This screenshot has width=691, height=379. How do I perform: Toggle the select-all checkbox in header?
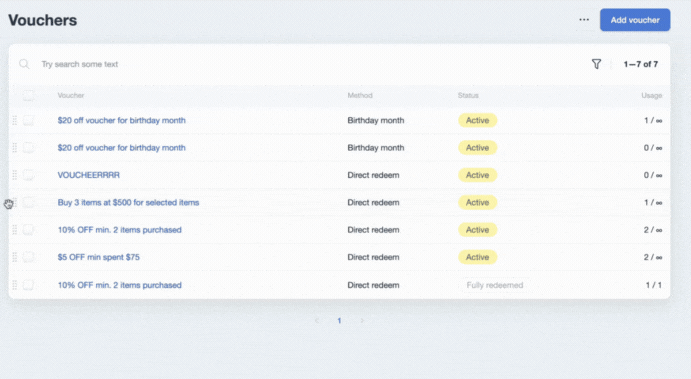[x=28, y=95]
